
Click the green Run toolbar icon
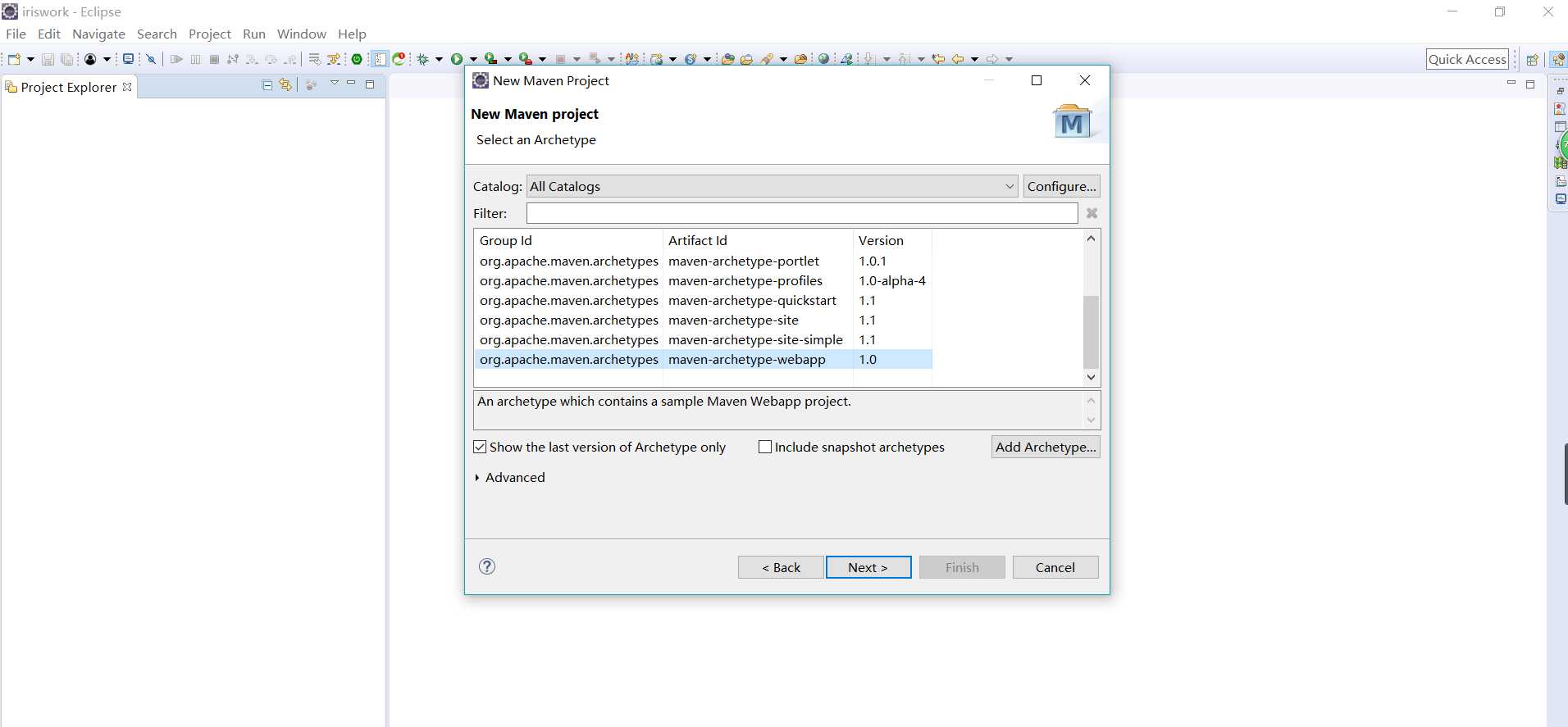tap(457, 59)
